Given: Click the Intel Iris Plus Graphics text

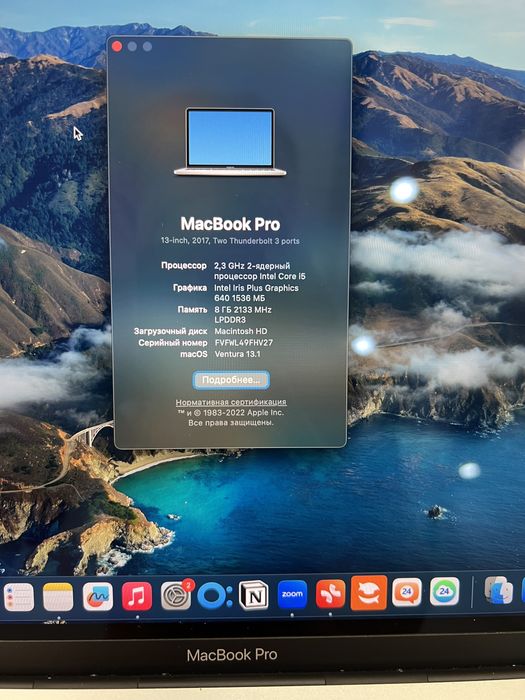Looking at the screenshot, I should (x=256, y=293).
